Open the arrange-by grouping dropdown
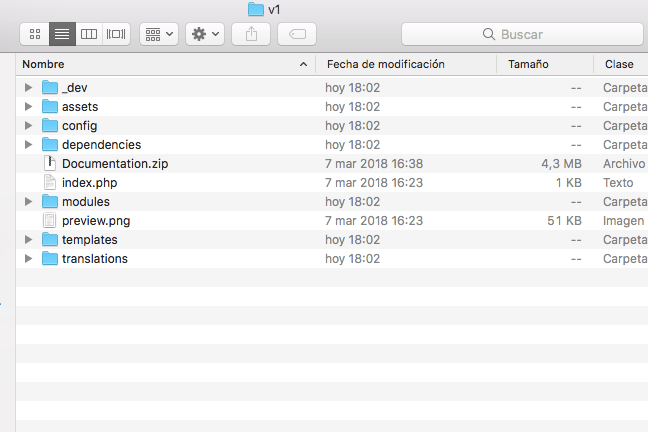648x432 pixels. pos(159,34)
